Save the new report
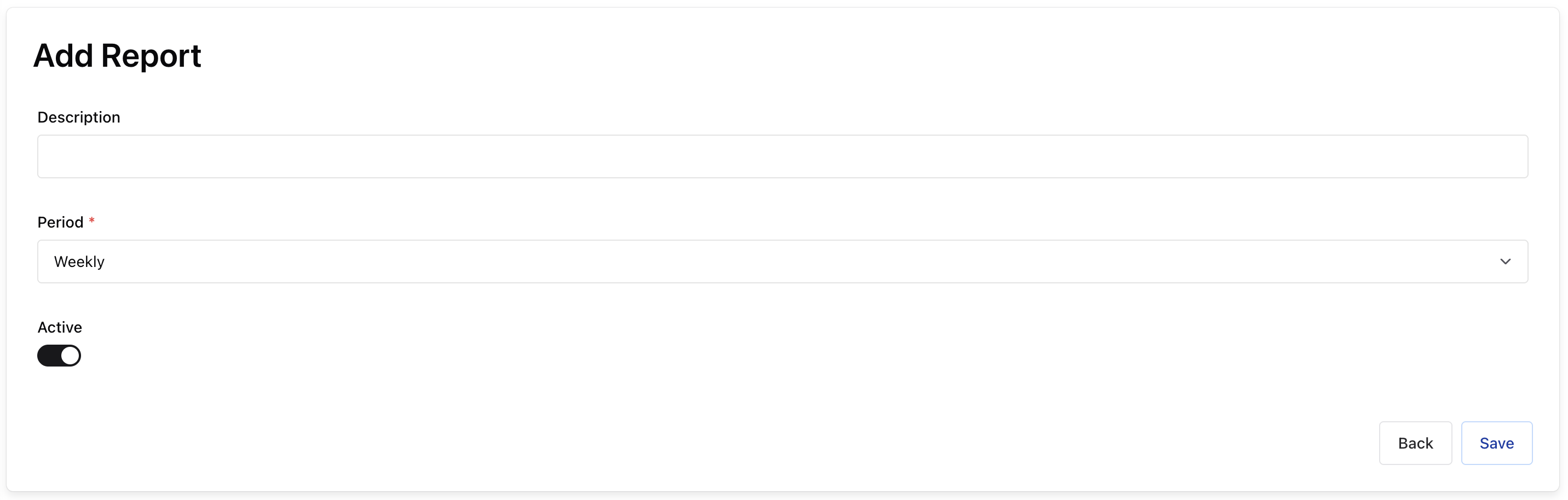 coord(1496,443)
